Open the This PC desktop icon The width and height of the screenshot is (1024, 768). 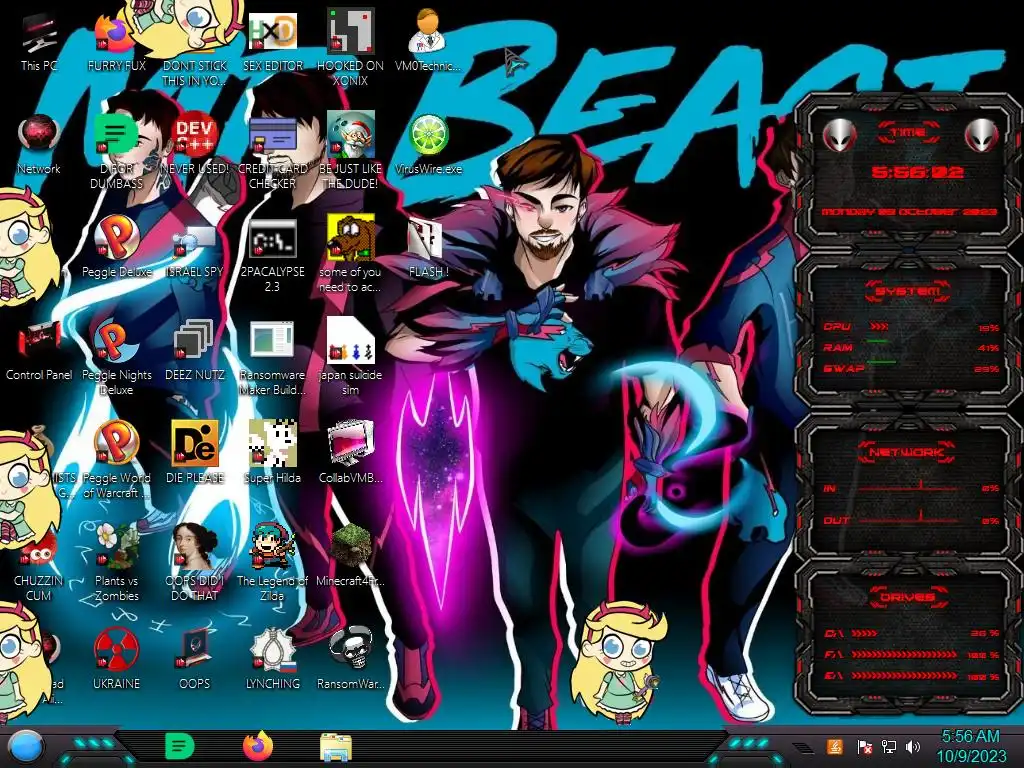tap(39, 44)
